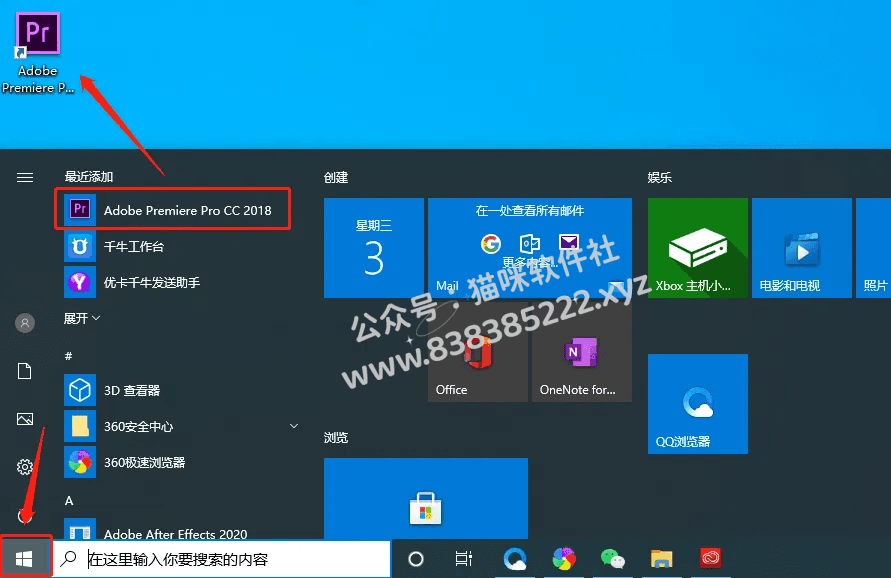Open 优卡千牛发送助手 app entry

point(176,282)
